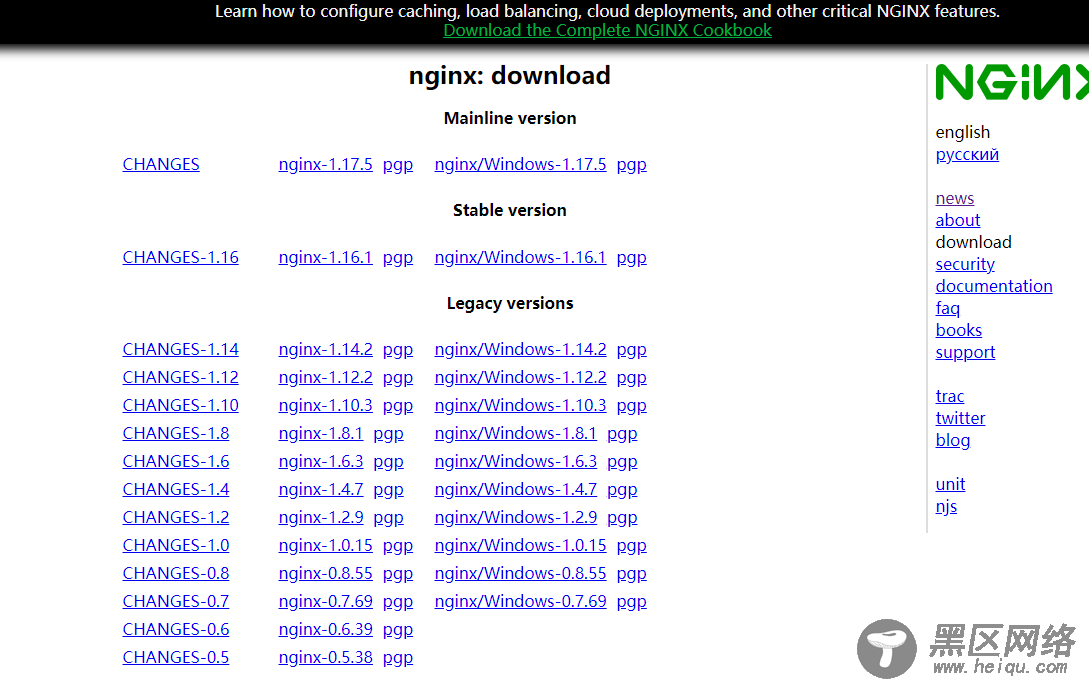Open the blog link
Image resolution: width=1089 pixels, height=684 pixels.
952,441
